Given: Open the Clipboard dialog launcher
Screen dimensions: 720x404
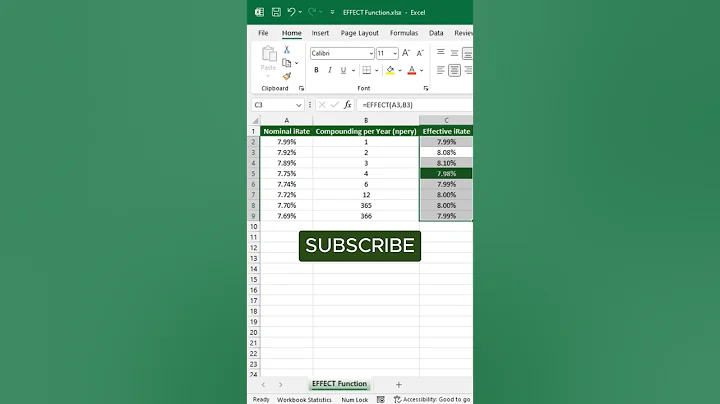Looking at the screenshot, I should 301,88.
